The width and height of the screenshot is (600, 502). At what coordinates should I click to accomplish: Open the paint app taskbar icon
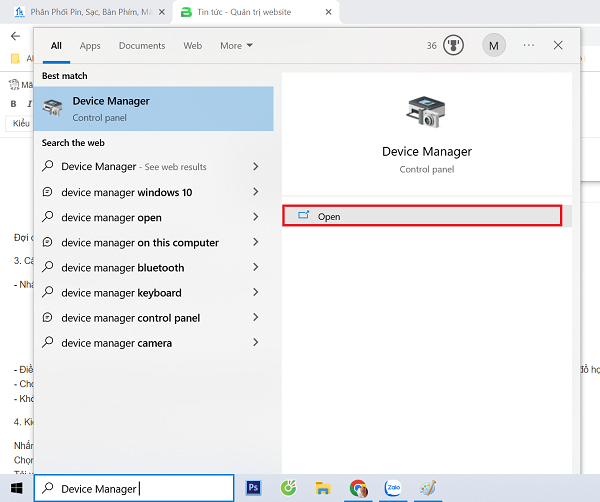pos(430,488)
